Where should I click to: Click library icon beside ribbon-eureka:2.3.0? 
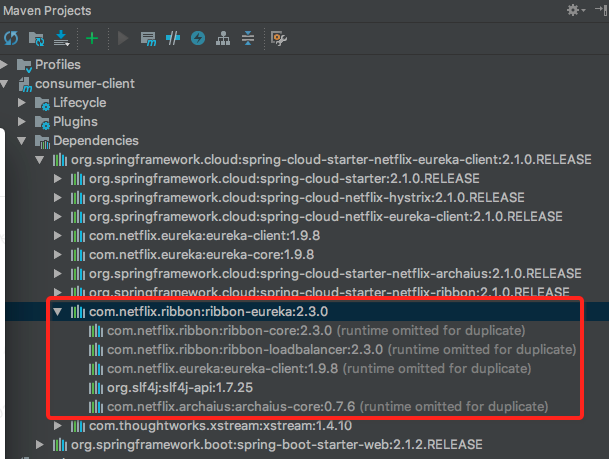click(x=78, y=311)
